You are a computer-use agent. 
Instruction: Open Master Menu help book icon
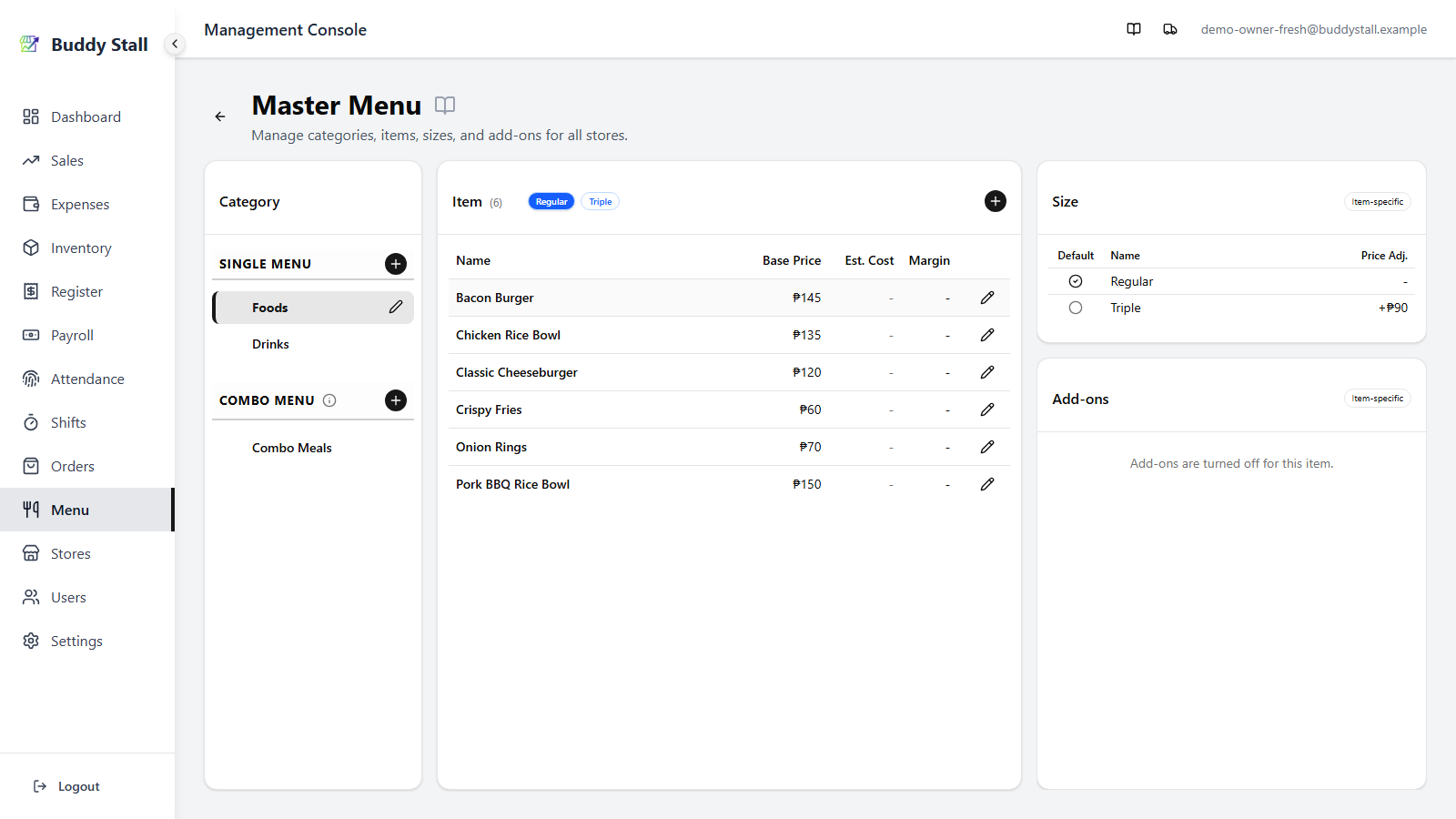445,105
